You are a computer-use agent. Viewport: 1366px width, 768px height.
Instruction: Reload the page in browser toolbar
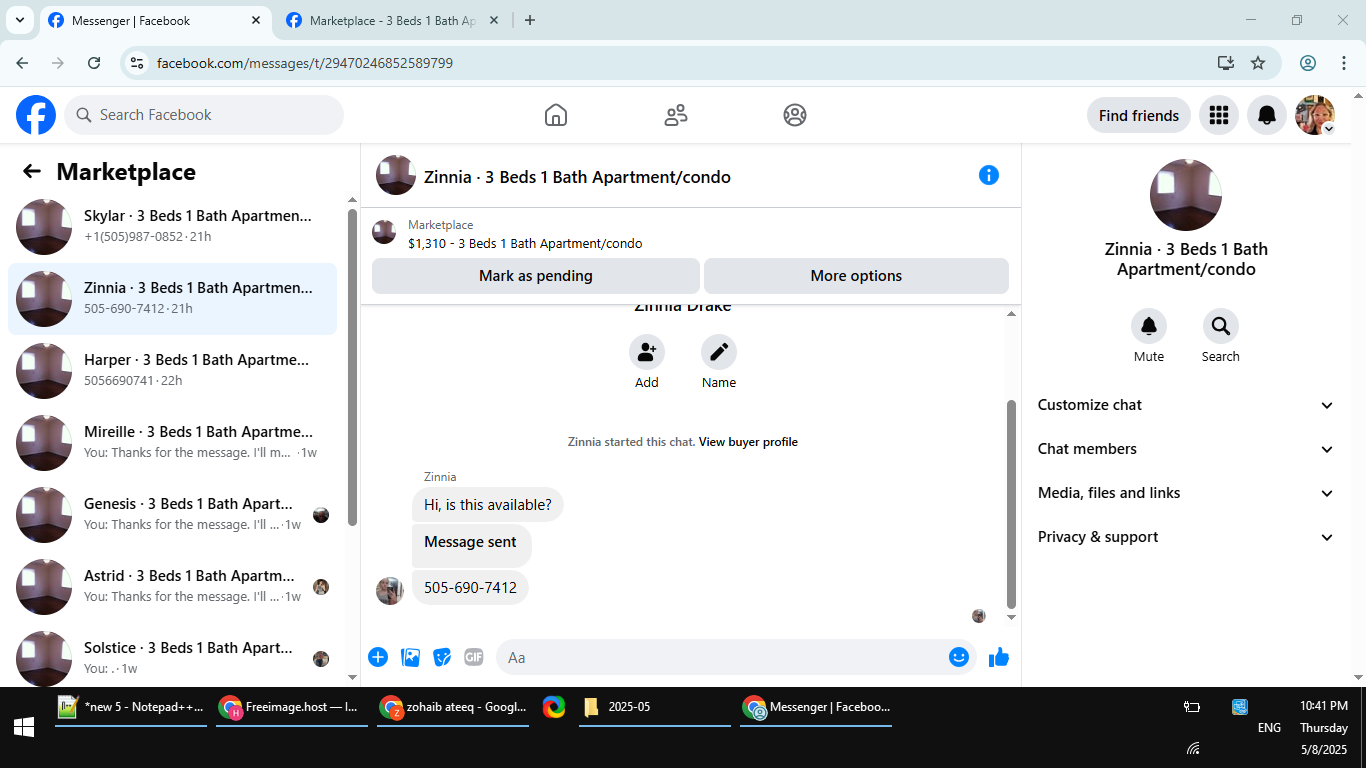coord(94,63)
